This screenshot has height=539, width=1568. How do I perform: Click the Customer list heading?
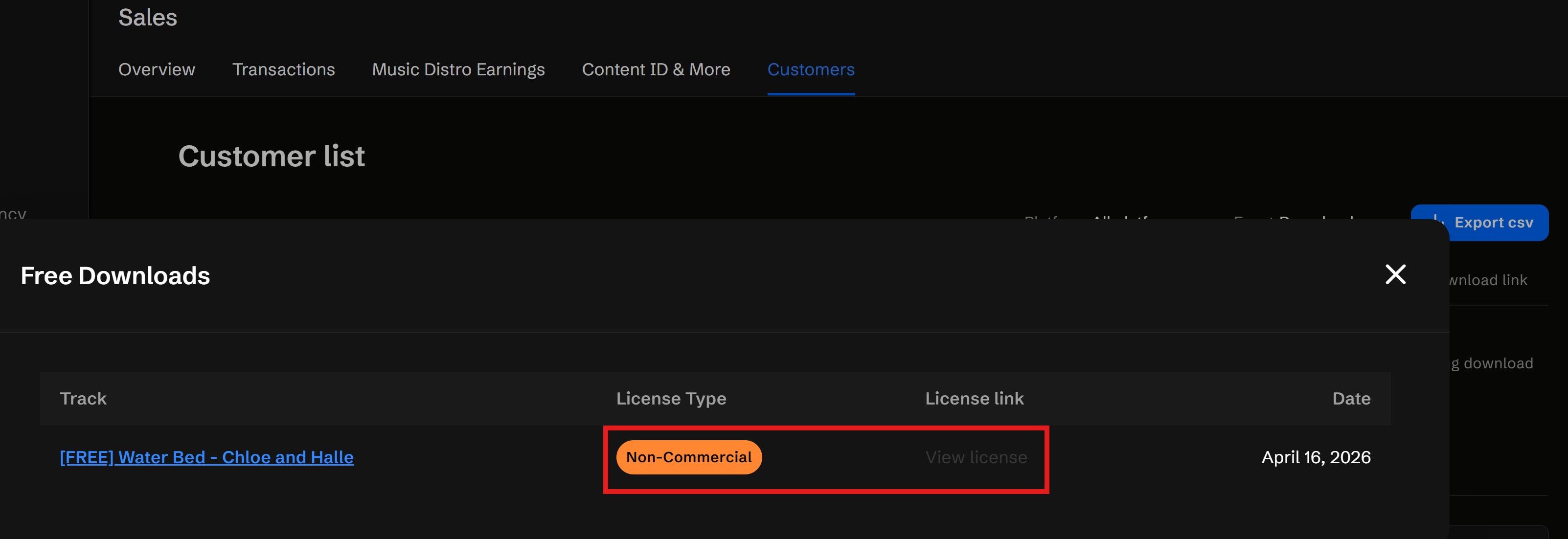coord(272,157)
